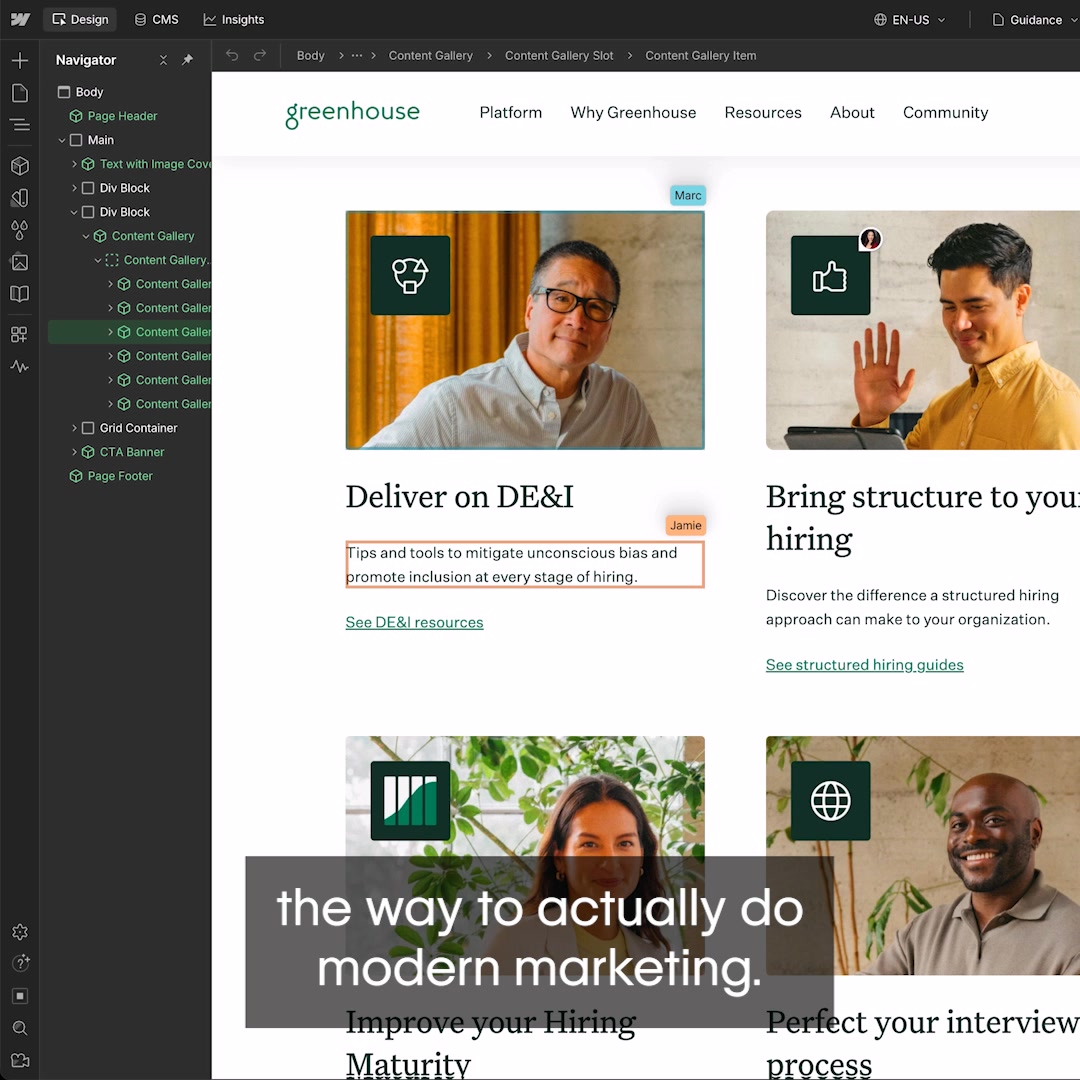Switch to Design mode
The height and width of the screenshot is (1080, 1080).
click(x=80, y=19)
